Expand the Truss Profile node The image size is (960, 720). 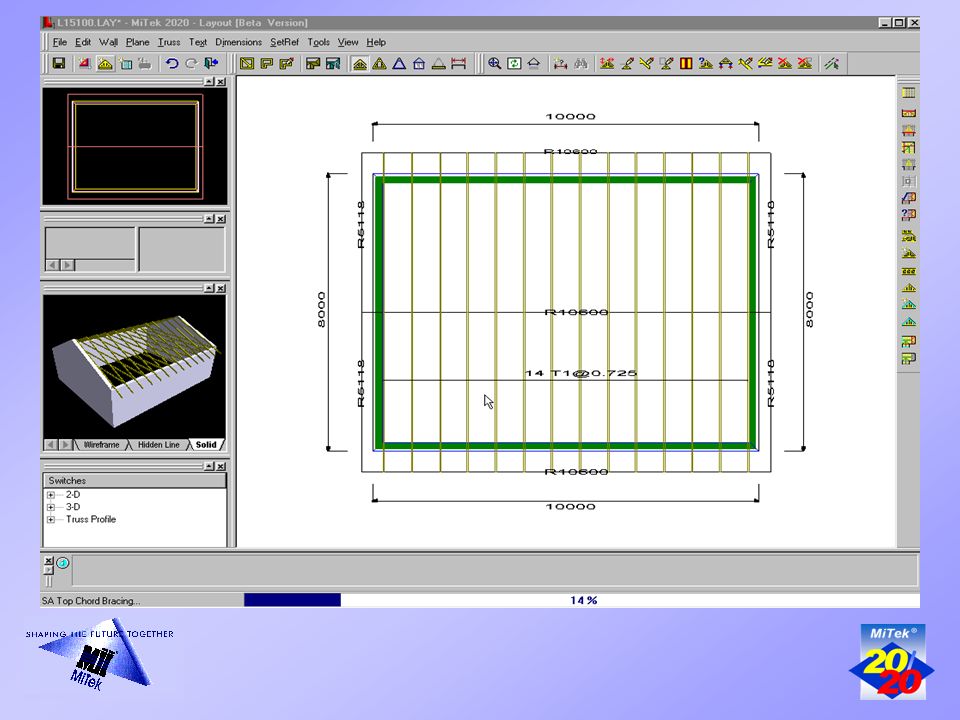pyautogui.click(x=51, y=519)
